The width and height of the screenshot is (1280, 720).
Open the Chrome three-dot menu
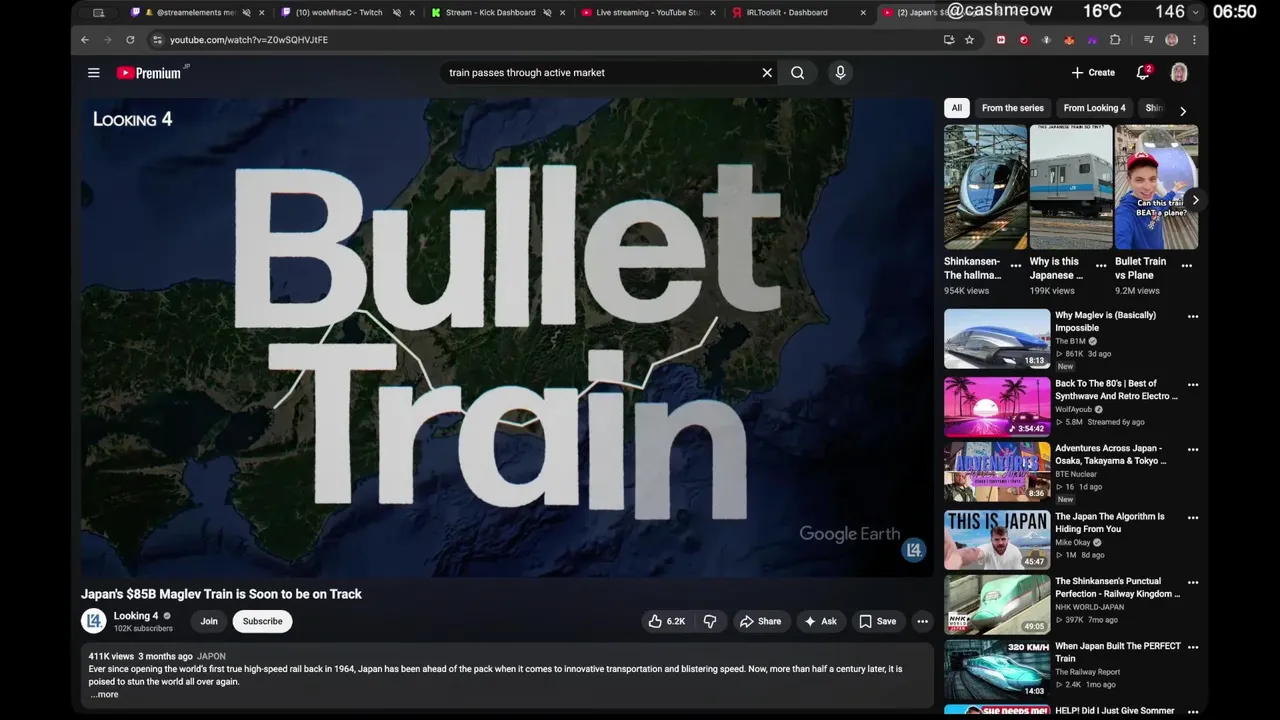[x=1194, y=40]
